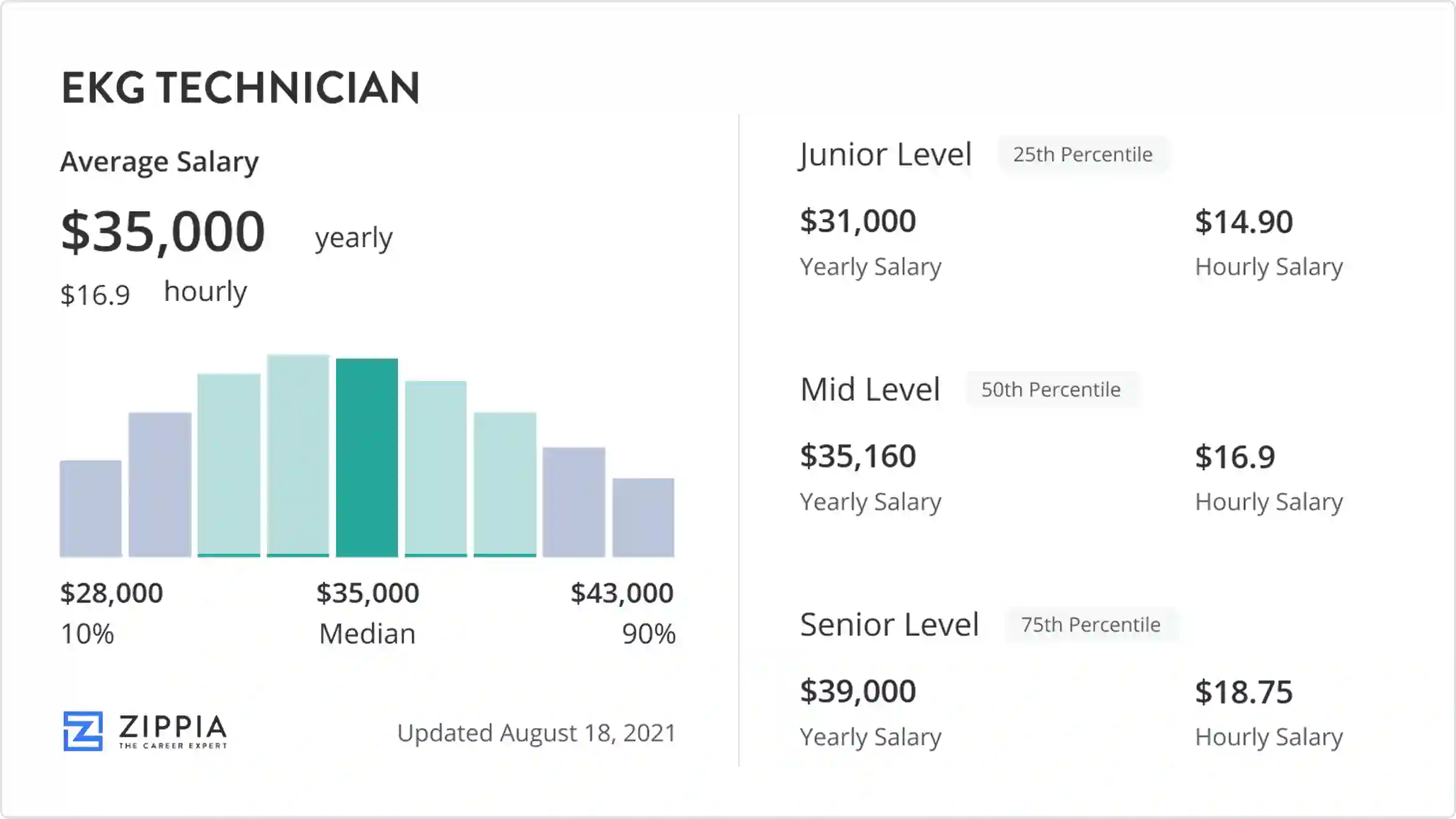
Task: Click the $18.75 hourly salary figure
Action: pyautogui.click(x=1244, y=692)
